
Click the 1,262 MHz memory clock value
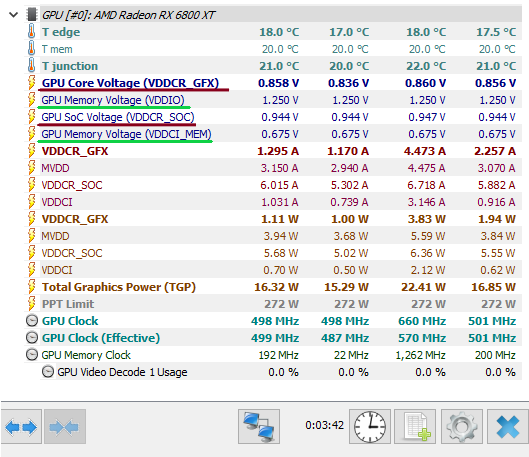420,355
